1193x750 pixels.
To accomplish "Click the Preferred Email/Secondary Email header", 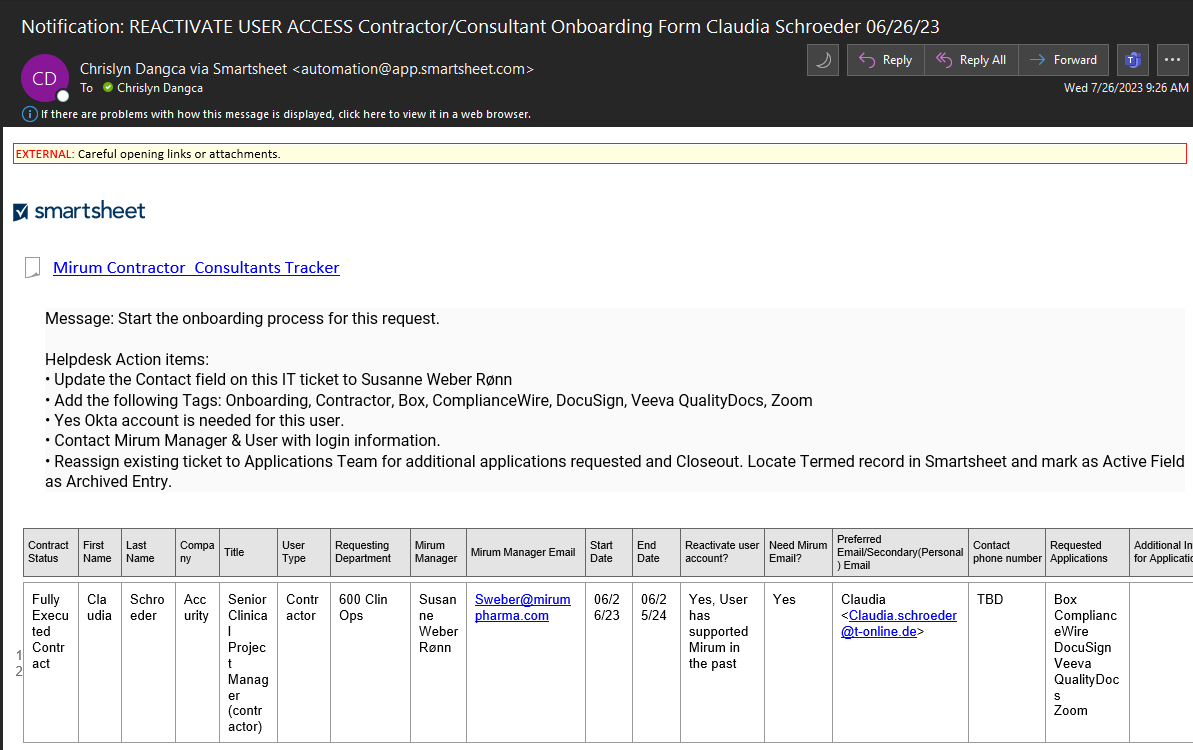I will (x=900, y=551).
